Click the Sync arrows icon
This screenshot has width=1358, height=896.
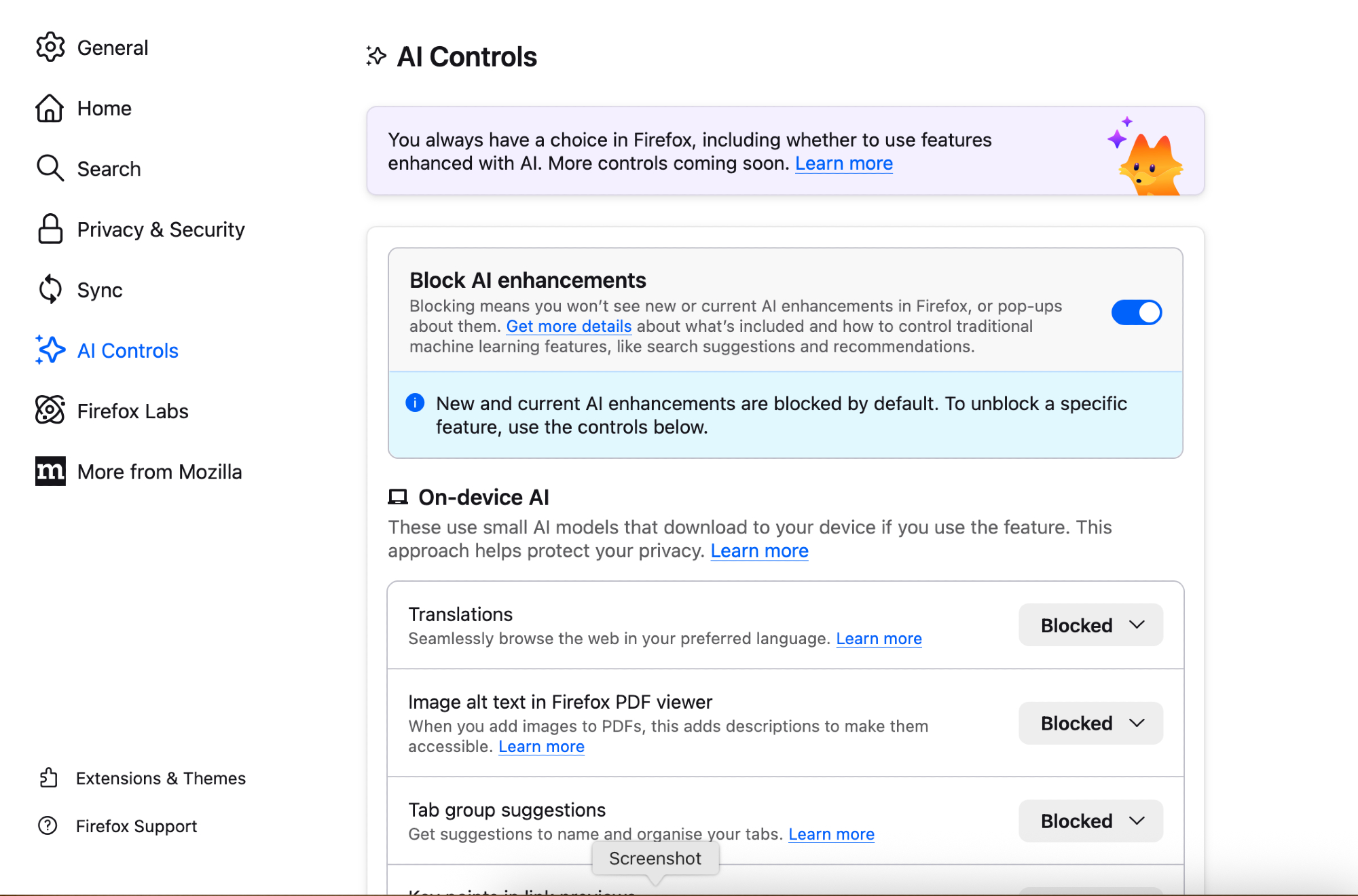pos(50,289)
